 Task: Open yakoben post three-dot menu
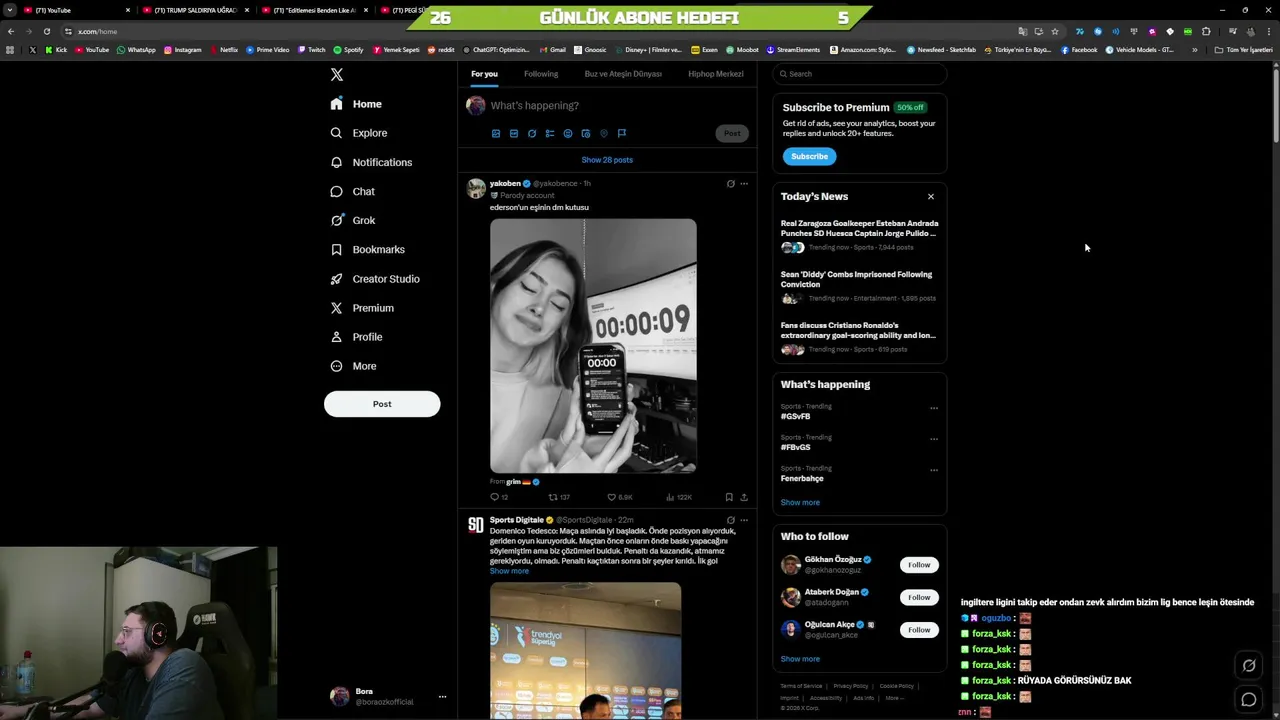(x=744, y=184)
